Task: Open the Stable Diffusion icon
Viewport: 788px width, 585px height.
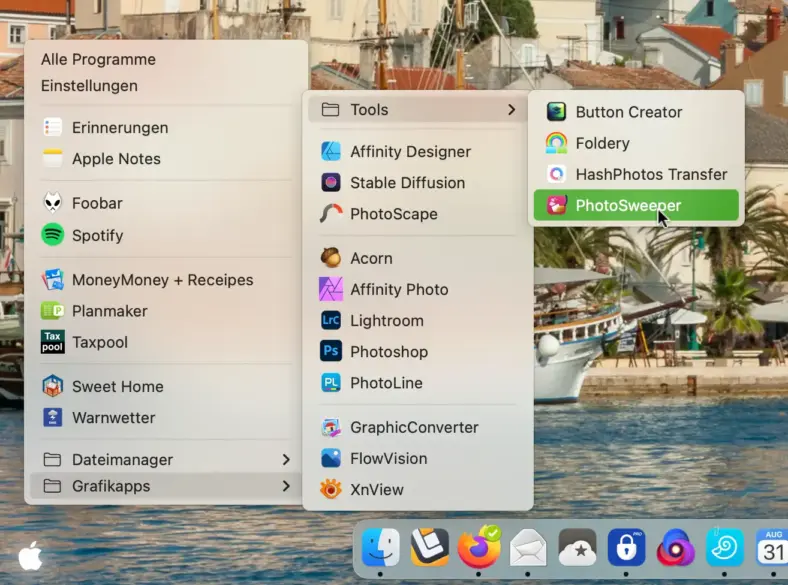Action: click(x=331, y=182)
